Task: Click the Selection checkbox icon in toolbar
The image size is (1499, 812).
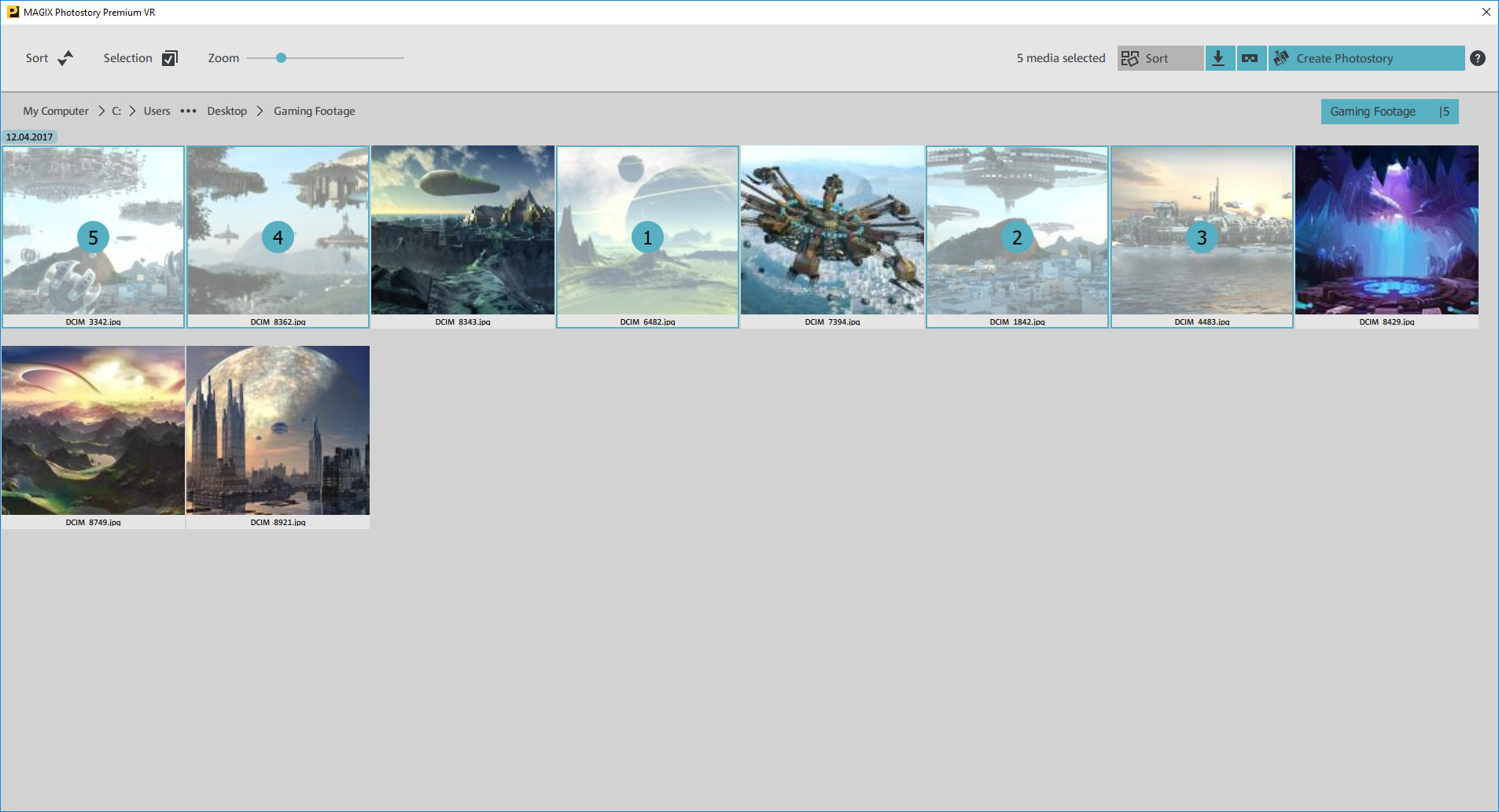Action: point(169,57)
